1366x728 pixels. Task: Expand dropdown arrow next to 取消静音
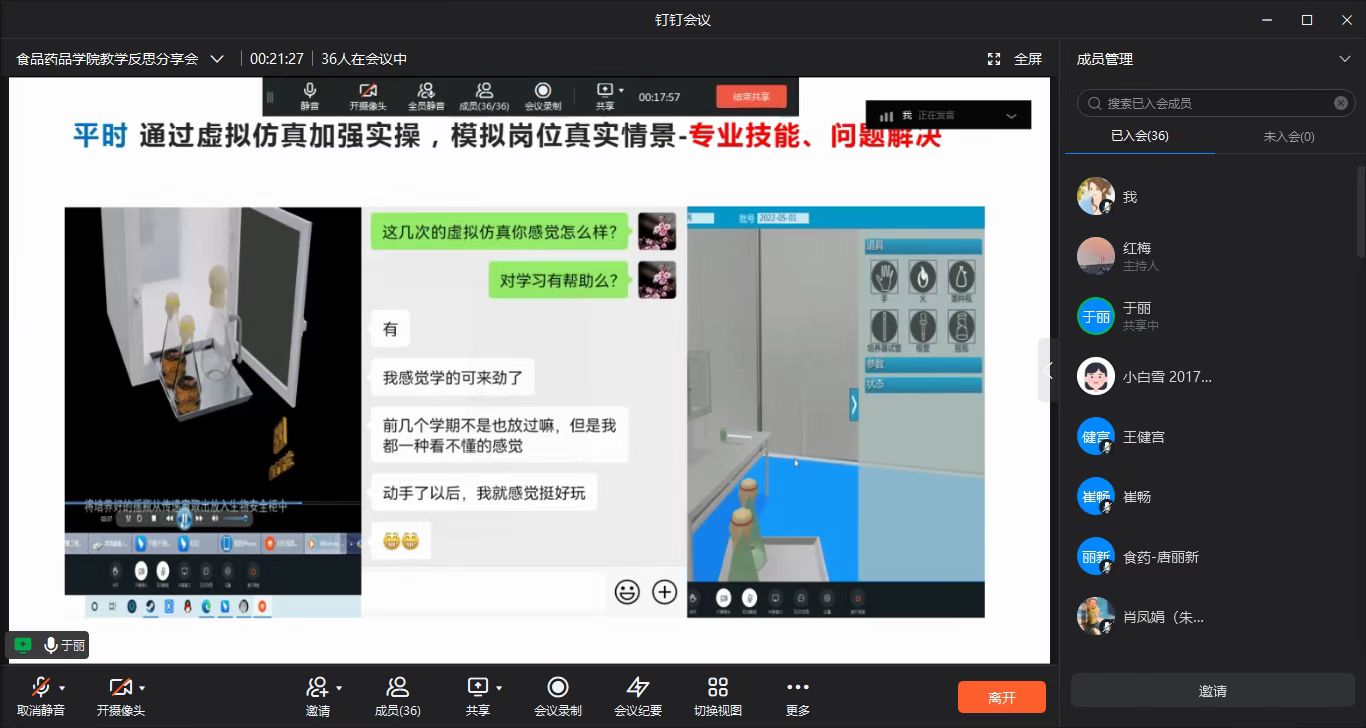tap(62, 688)
